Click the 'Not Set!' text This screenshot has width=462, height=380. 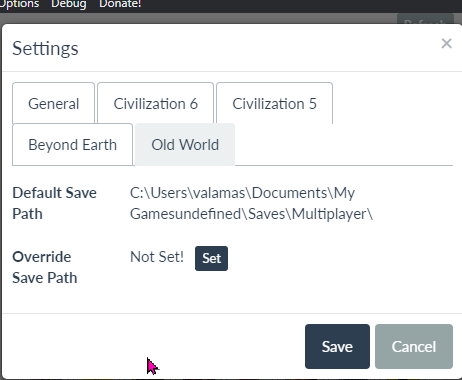click(157, 257)
